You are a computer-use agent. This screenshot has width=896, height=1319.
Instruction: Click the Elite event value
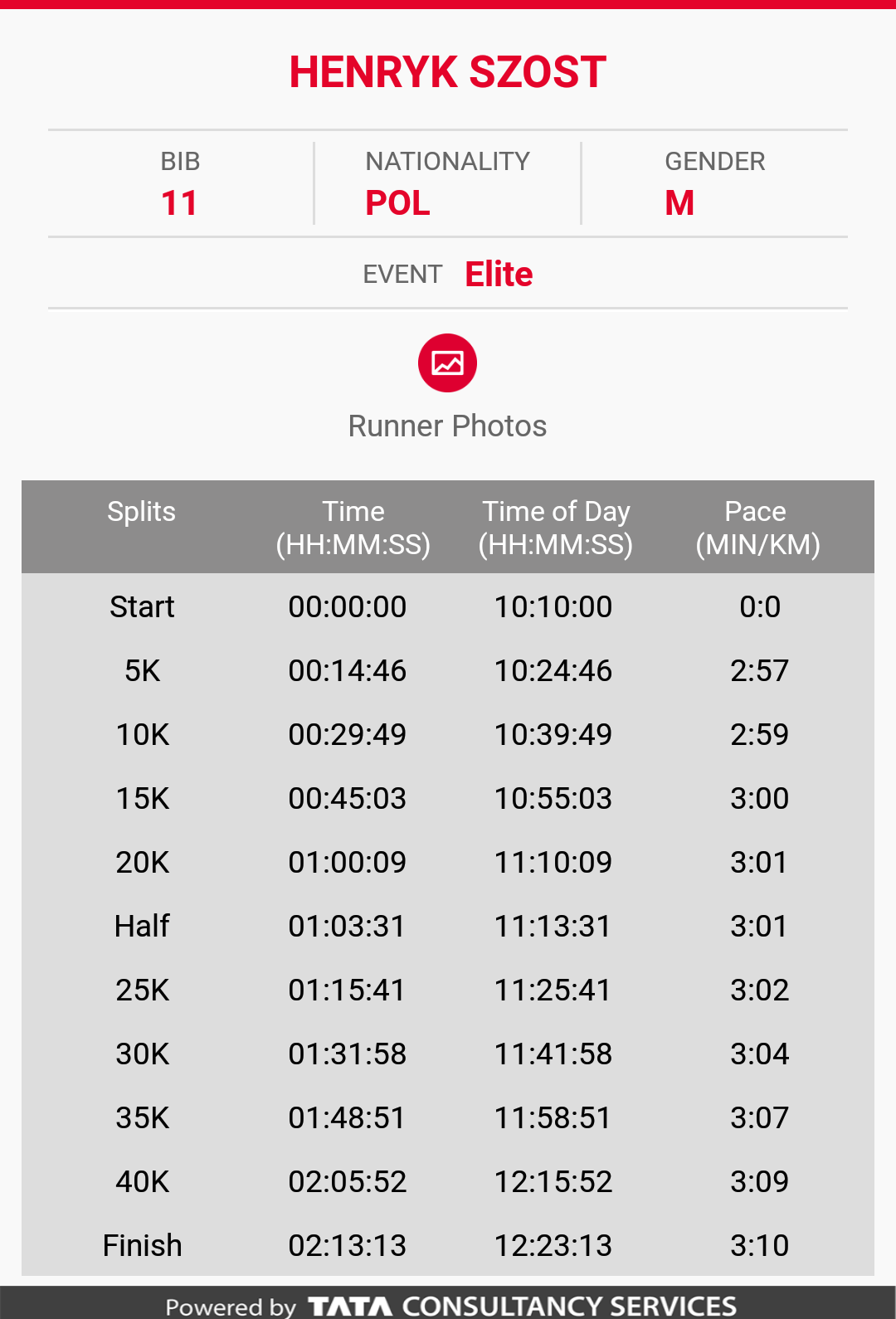pyautogui.click(x=499, y=274)
